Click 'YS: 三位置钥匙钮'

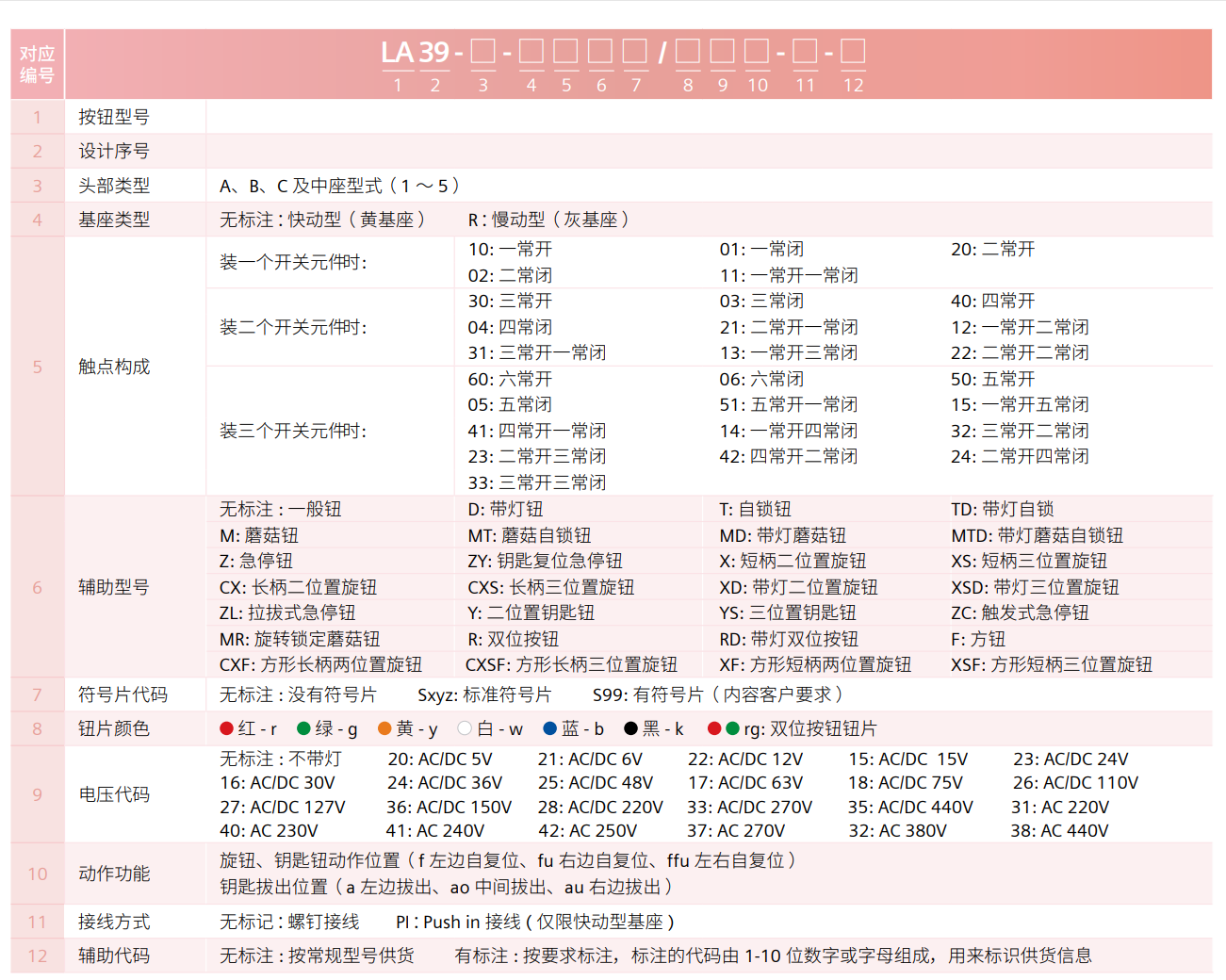[x=788, y=612]
